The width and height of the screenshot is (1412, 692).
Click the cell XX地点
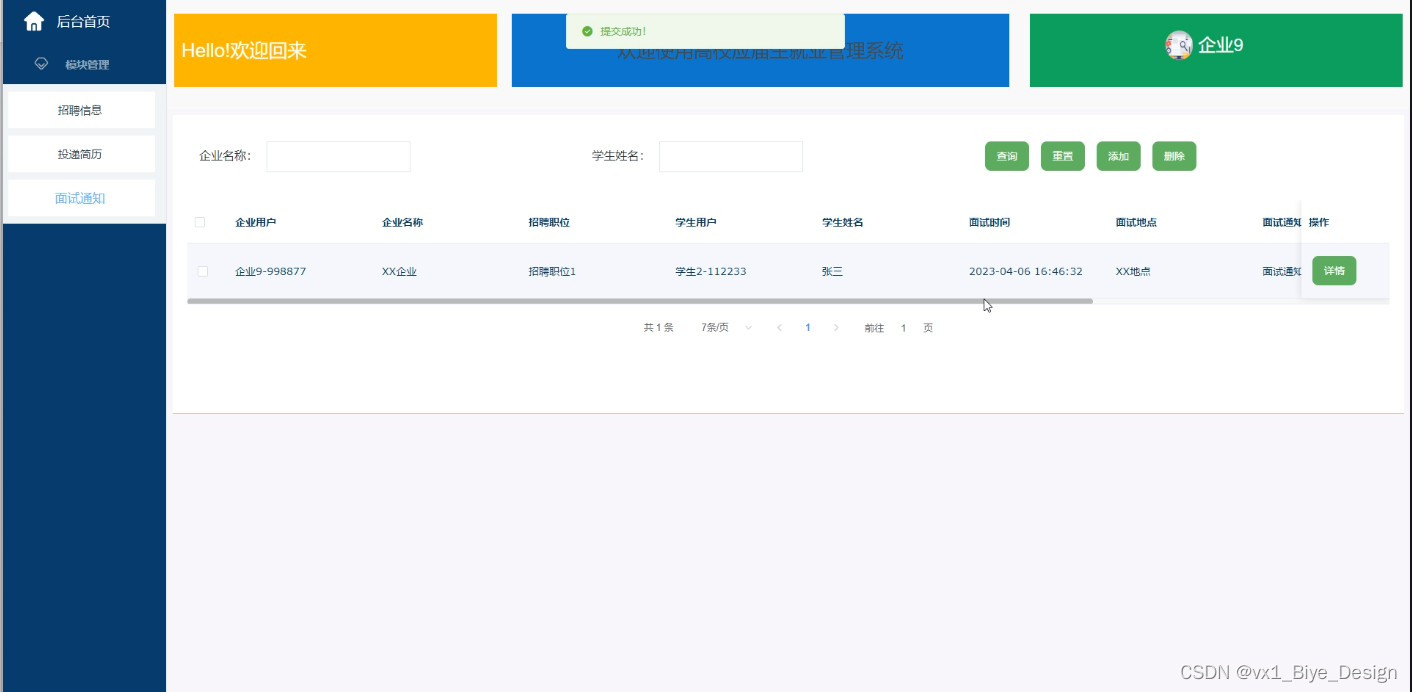click(1133, 271)
